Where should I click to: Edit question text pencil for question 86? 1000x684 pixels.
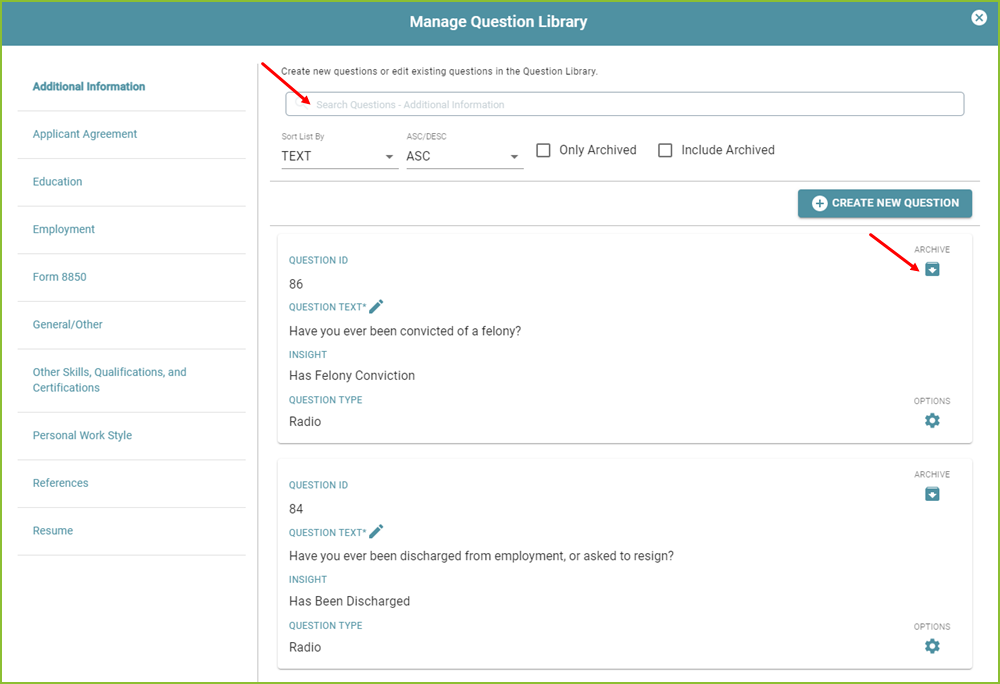376,307
